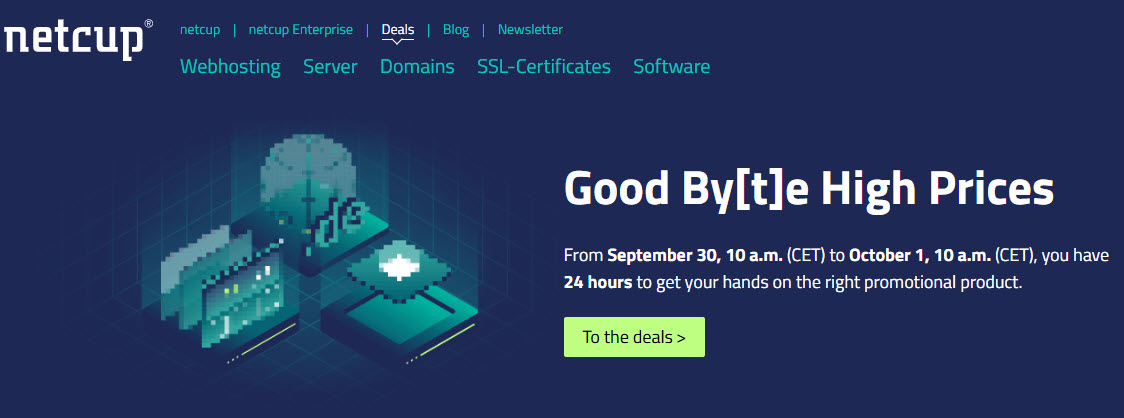Viewport: 1124px width, 418px height.
Task: Click the netcup logo
Action: point(77,39)
